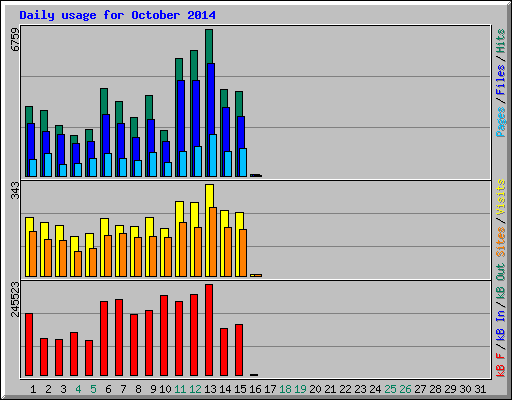The height and width of the screenshot is (400, 512).
Task: Click the Sites legend label
Action: (x=501, y=241)
